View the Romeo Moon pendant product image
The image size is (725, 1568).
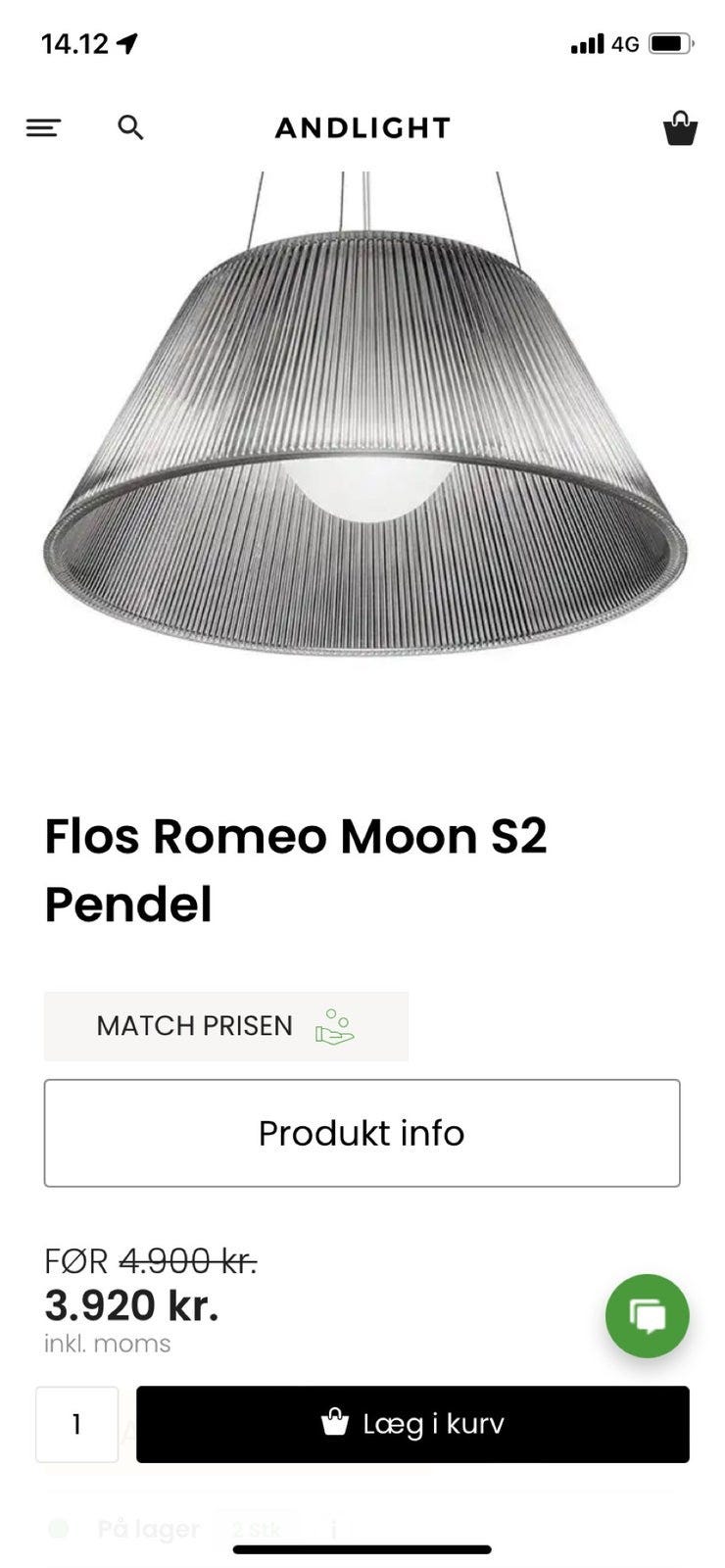(x=364, y=431)
